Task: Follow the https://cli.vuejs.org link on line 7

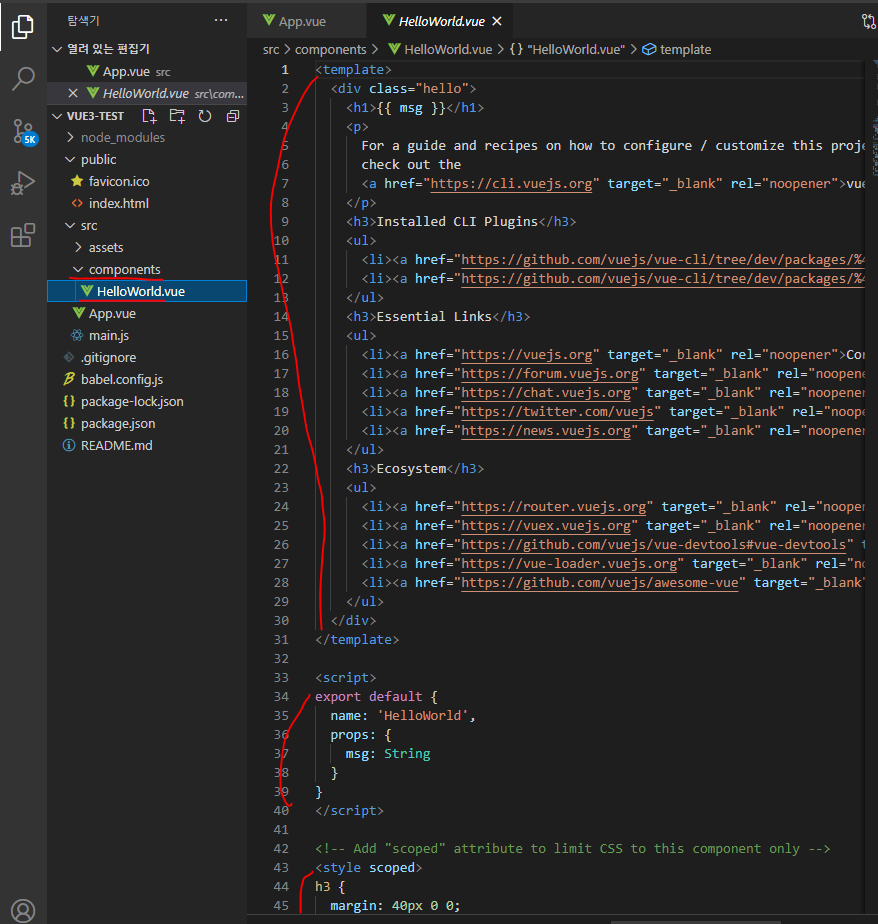Action: point(511,184)
